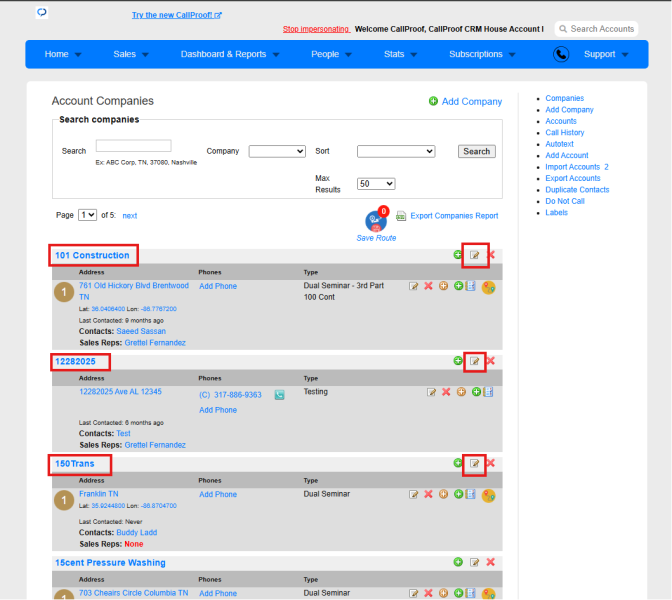Open the Sales menu
Viewport: 672px width, 600px height.
click(131, 54)
